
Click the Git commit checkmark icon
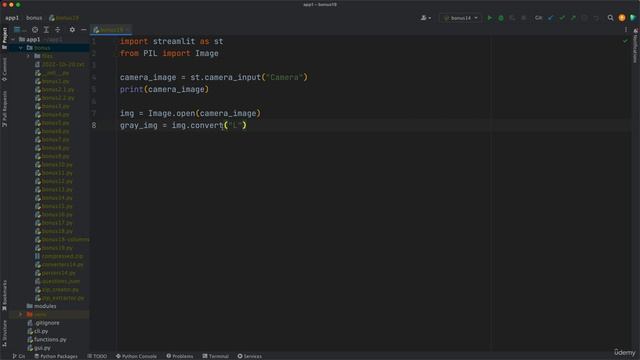(562, 18)
